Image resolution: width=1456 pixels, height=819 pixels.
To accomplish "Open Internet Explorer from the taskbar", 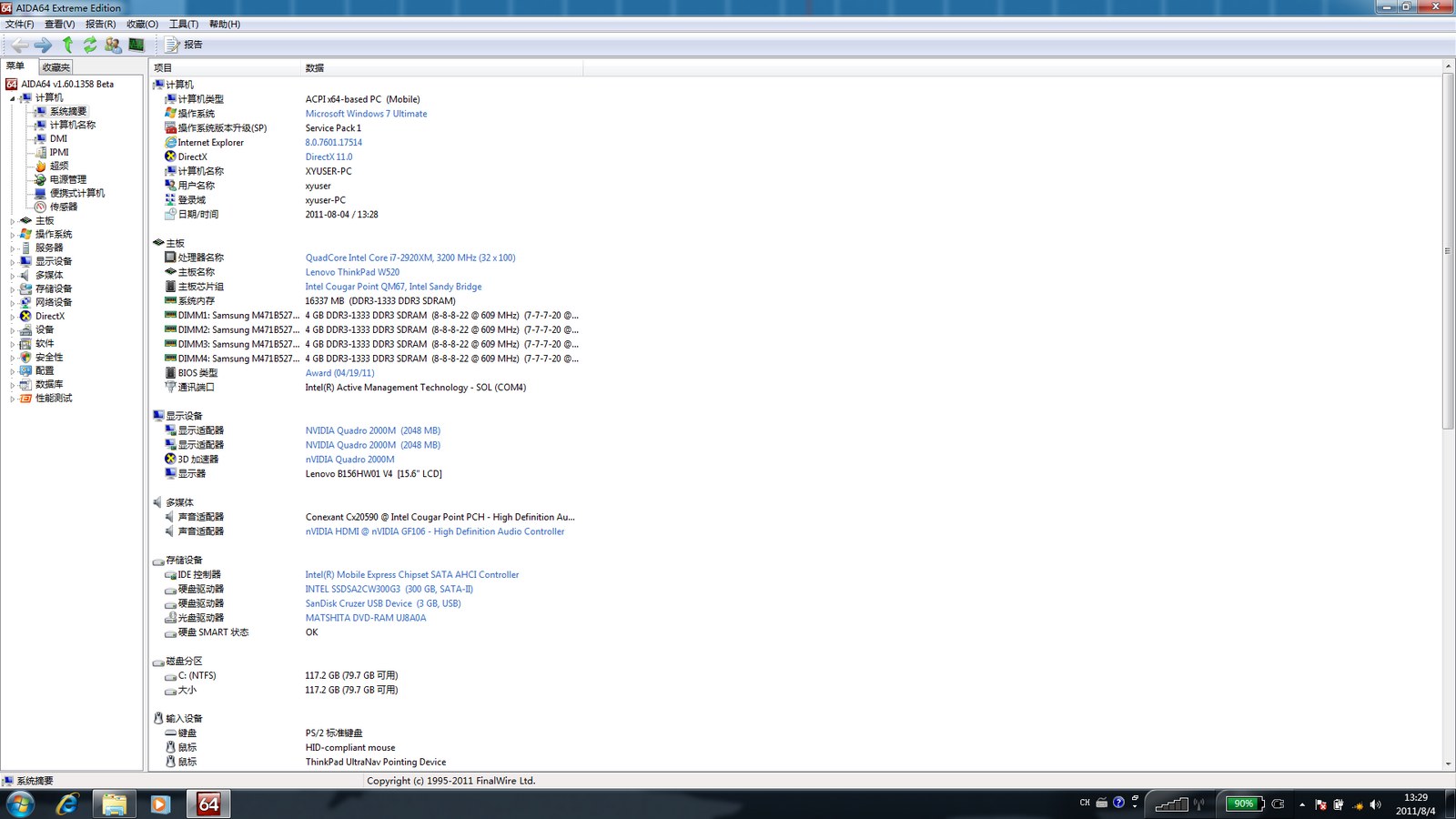I will (x=67, y=804).
